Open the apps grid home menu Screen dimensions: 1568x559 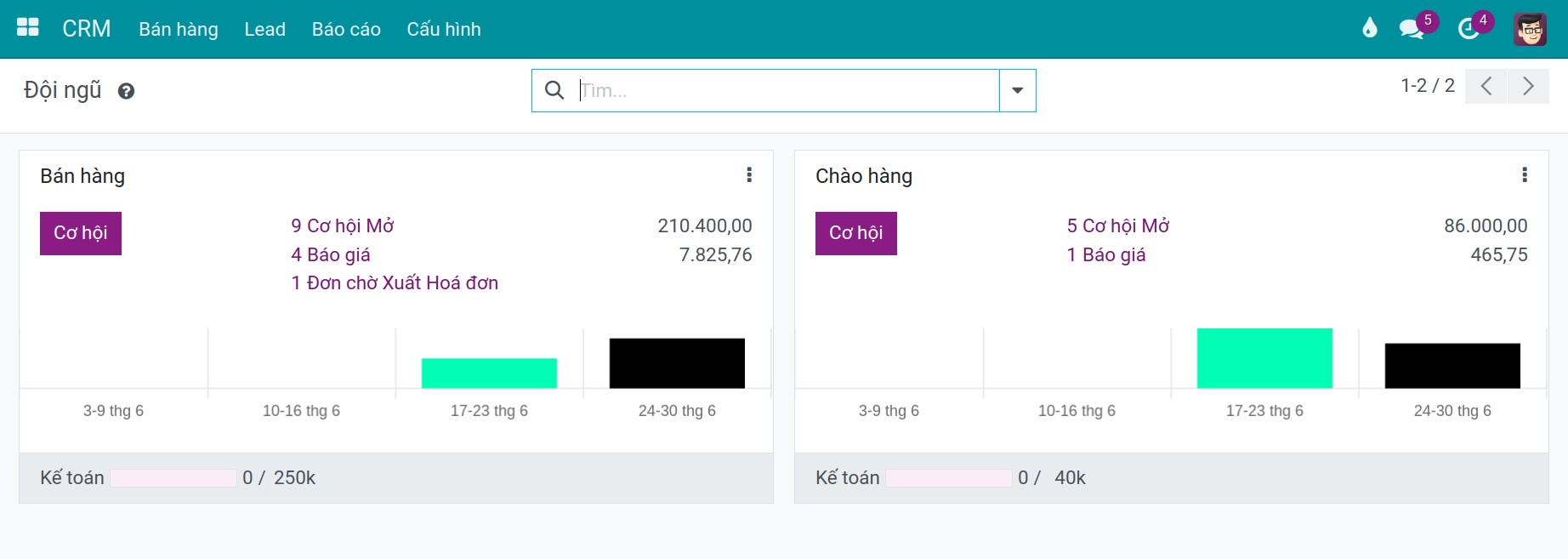tap(28, 28)
